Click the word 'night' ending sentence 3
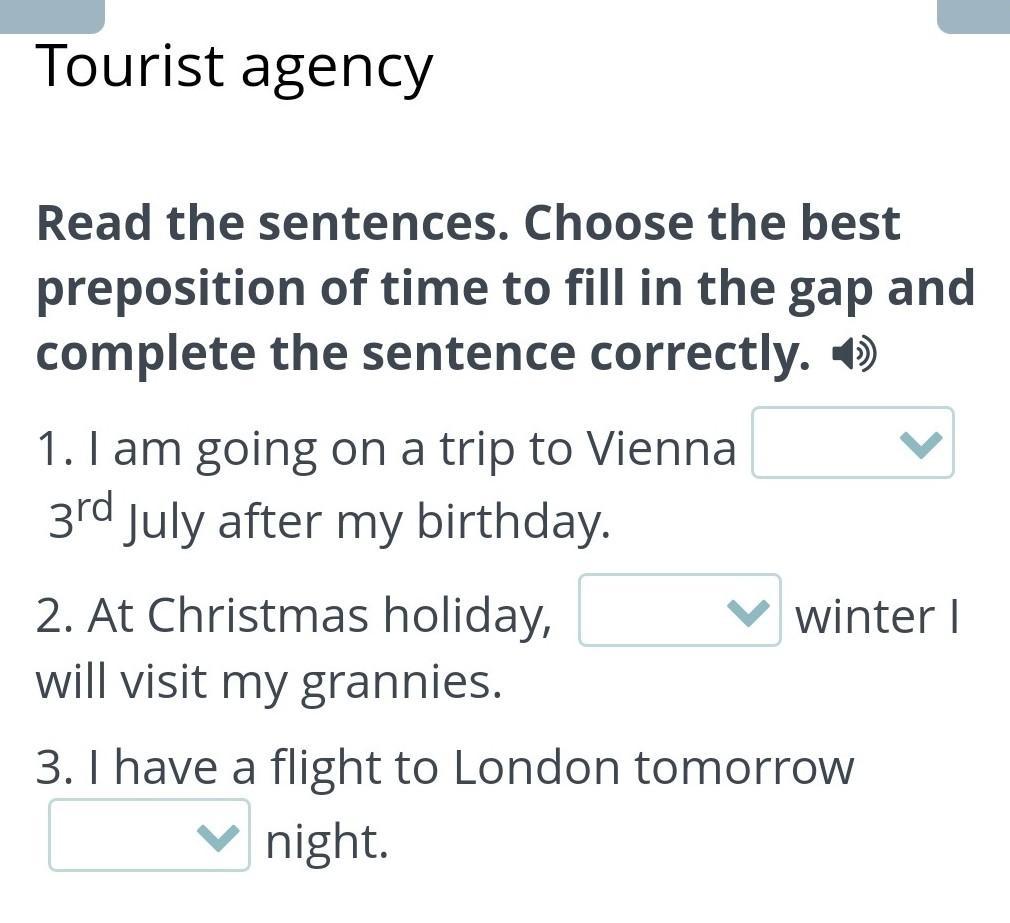 tap(326, 841)
